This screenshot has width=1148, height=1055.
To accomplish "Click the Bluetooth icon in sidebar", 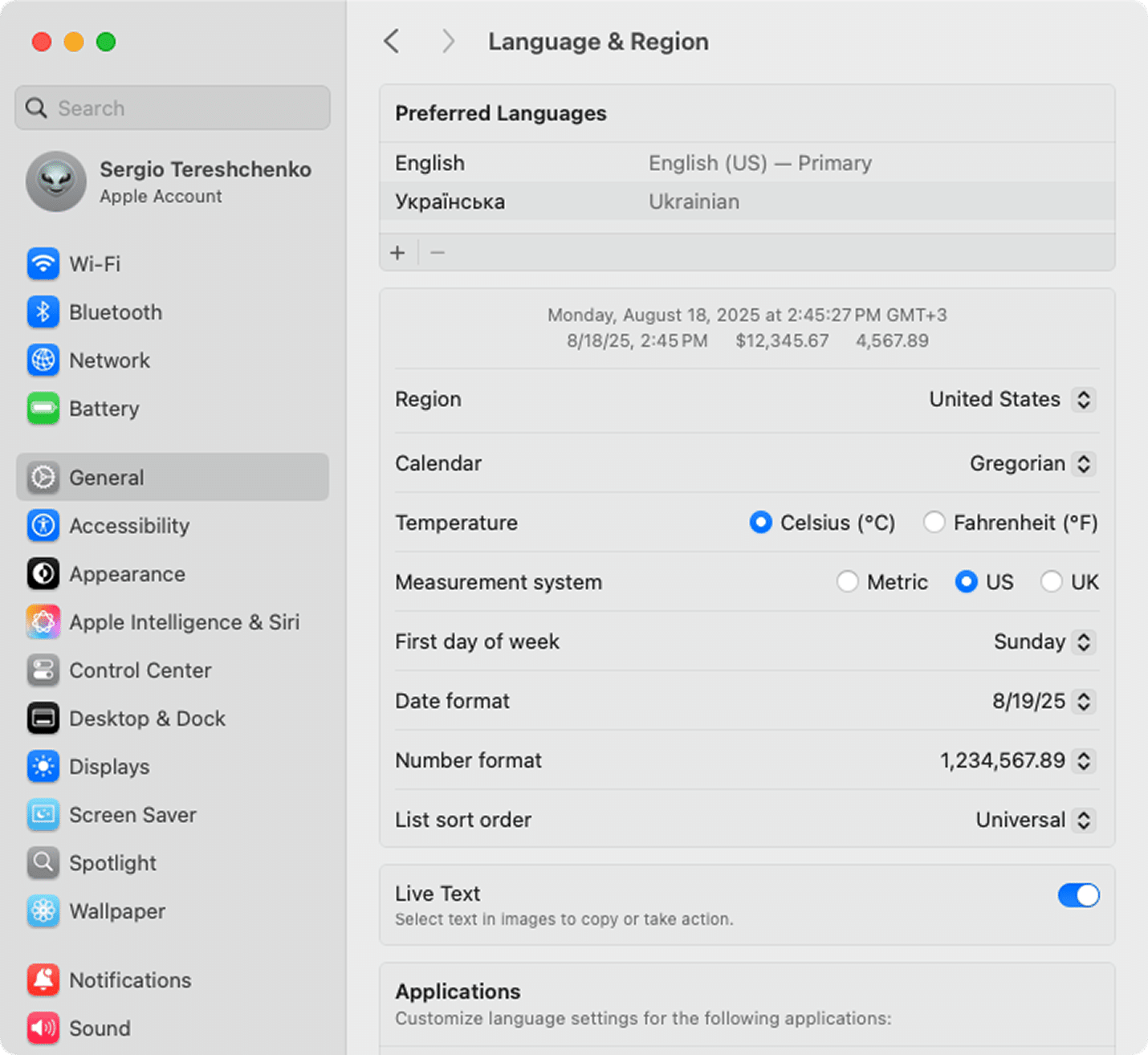I will coord(43,312).
